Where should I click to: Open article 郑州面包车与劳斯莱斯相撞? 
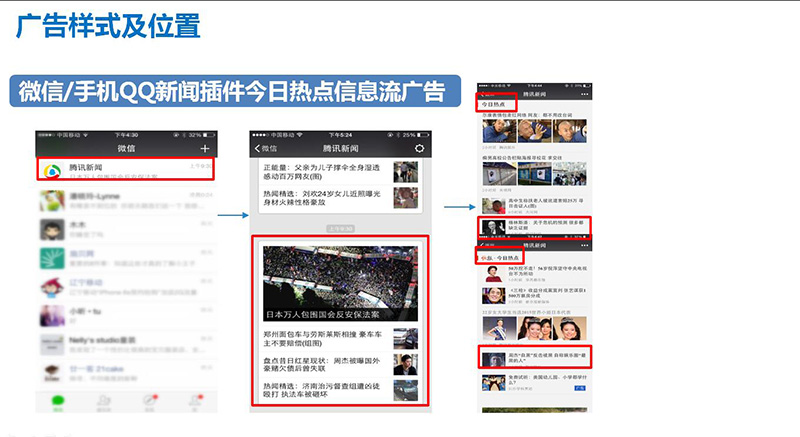point(340,339)
